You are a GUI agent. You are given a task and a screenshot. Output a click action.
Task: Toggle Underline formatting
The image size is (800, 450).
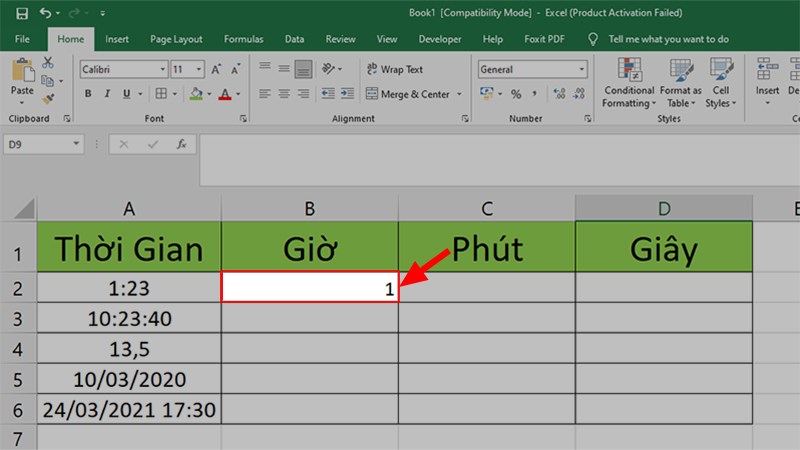coord(126,93)
